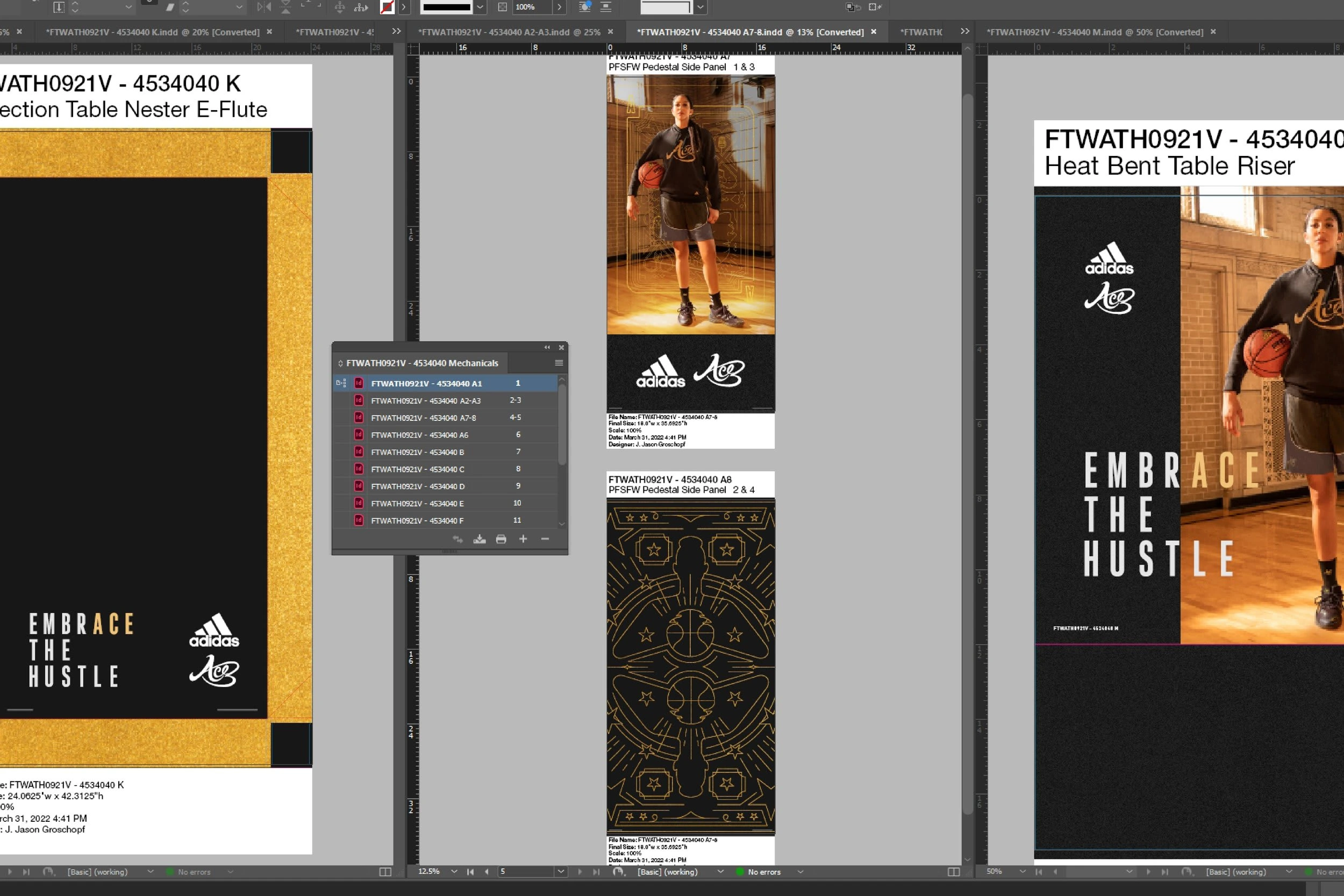The height and width of the screenshot is (896, 1344).
Task: Expand the stroke swatch flyout arrow
Action: [x=404, y=7]
